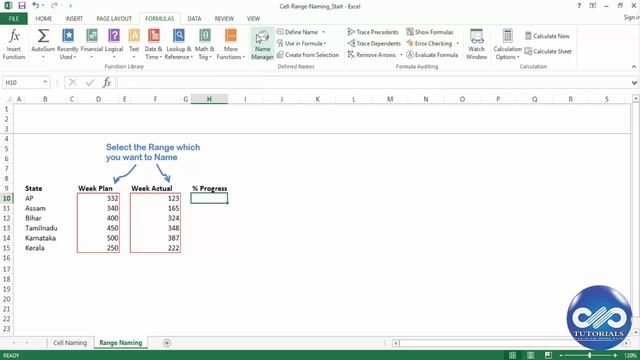640x360 pixels.
Task: Open the Name Box dropdown
Action: point(45,82)
